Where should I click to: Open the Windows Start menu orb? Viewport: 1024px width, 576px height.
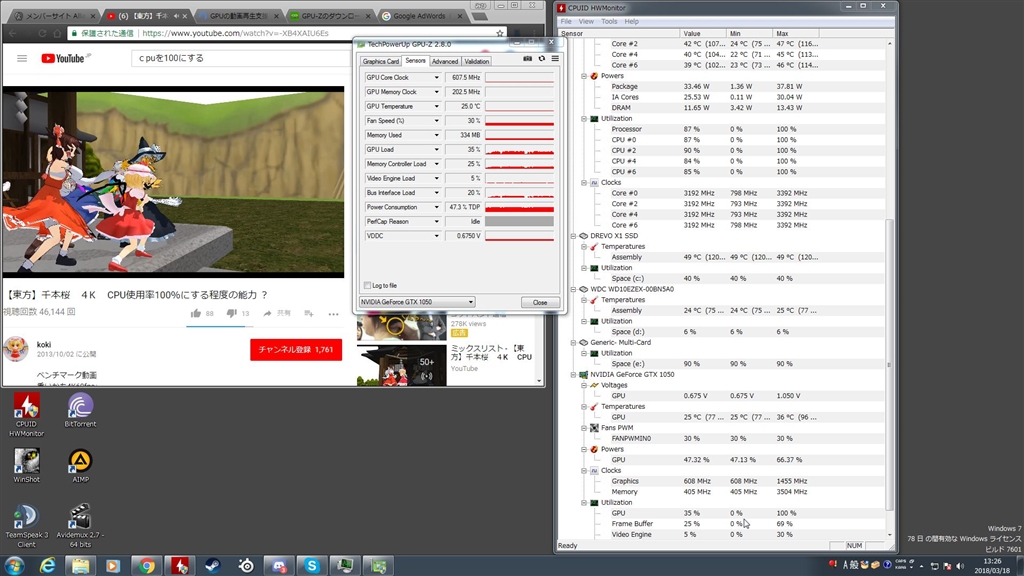click(x=14, y=566)
